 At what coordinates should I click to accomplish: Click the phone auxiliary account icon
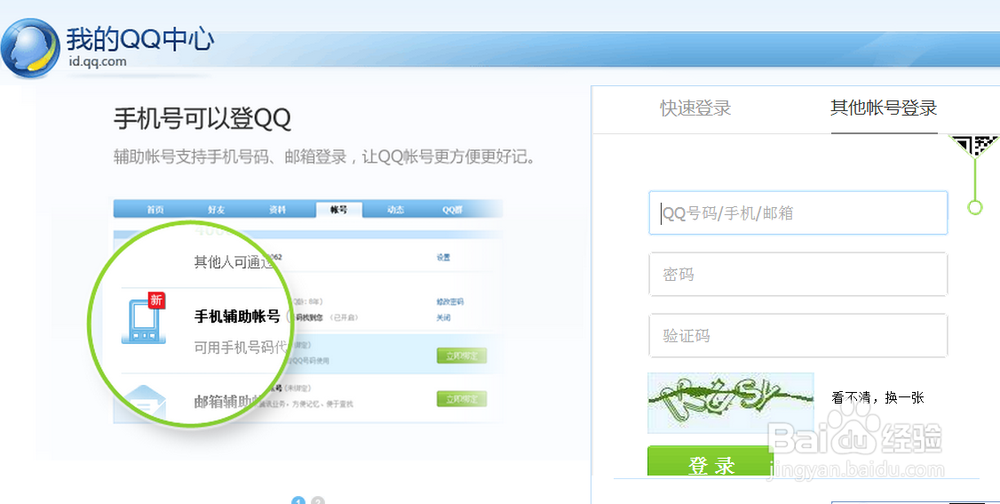[143, 320]
